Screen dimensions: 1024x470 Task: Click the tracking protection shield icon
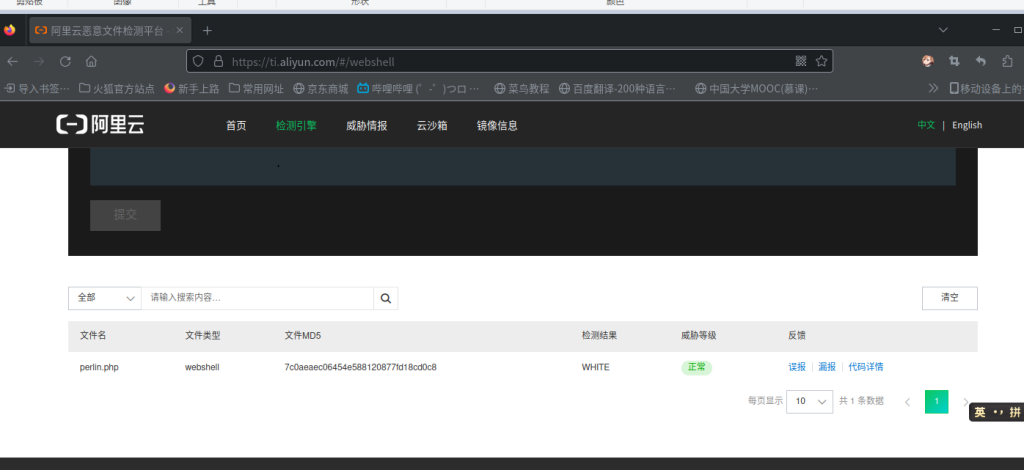(x=199, y=61)
